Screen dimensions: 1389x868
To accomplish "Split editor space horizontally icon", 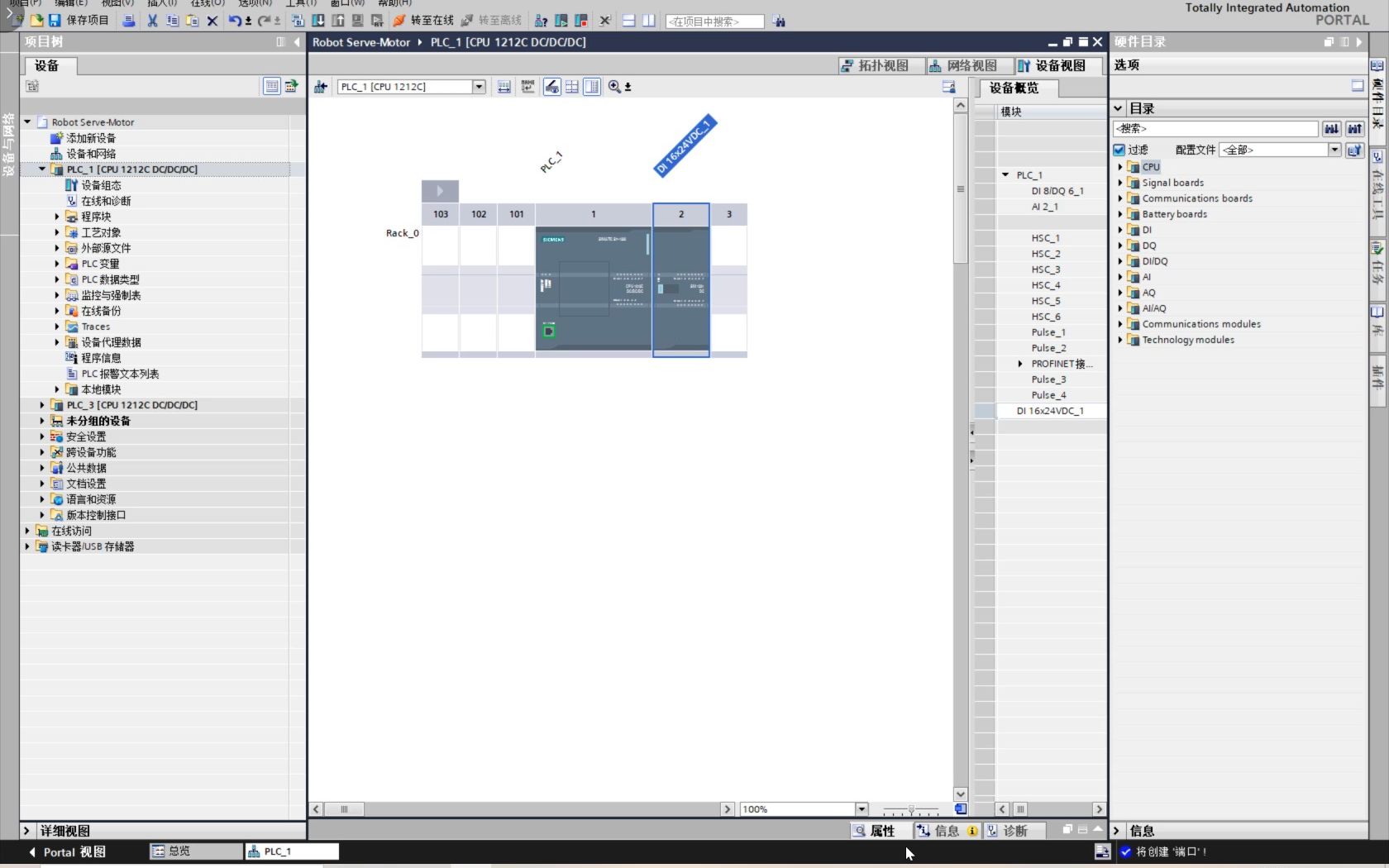I will pyautogui.click(x=629, y=21).
